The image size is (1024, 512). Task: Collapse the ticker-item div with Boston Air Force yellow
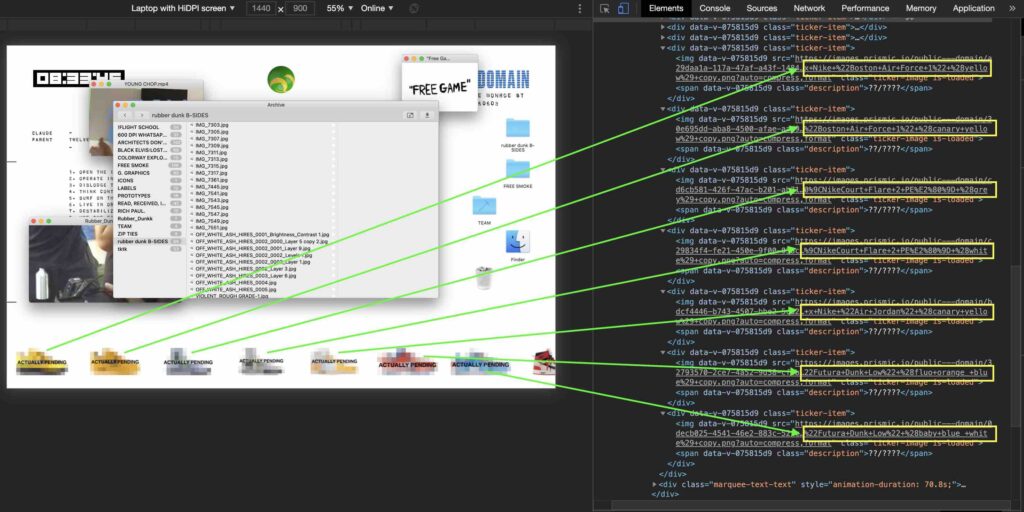click(664, 48)
